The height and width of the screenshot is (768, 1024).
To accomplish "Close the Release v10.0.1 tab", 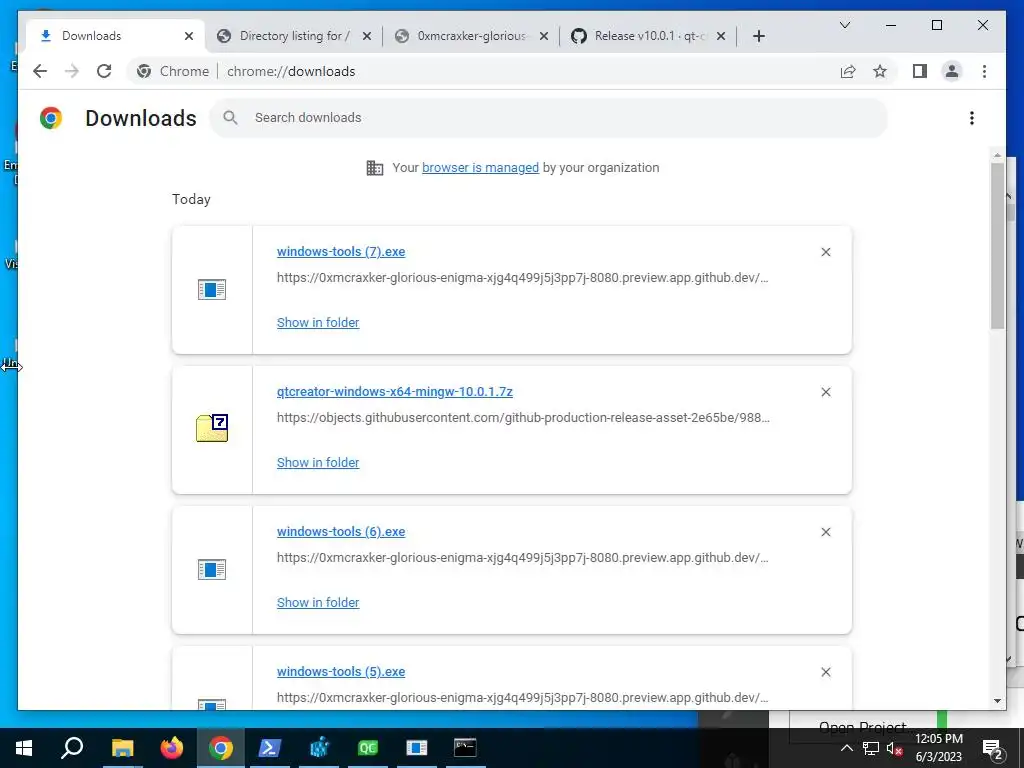I will pos(721,36).
